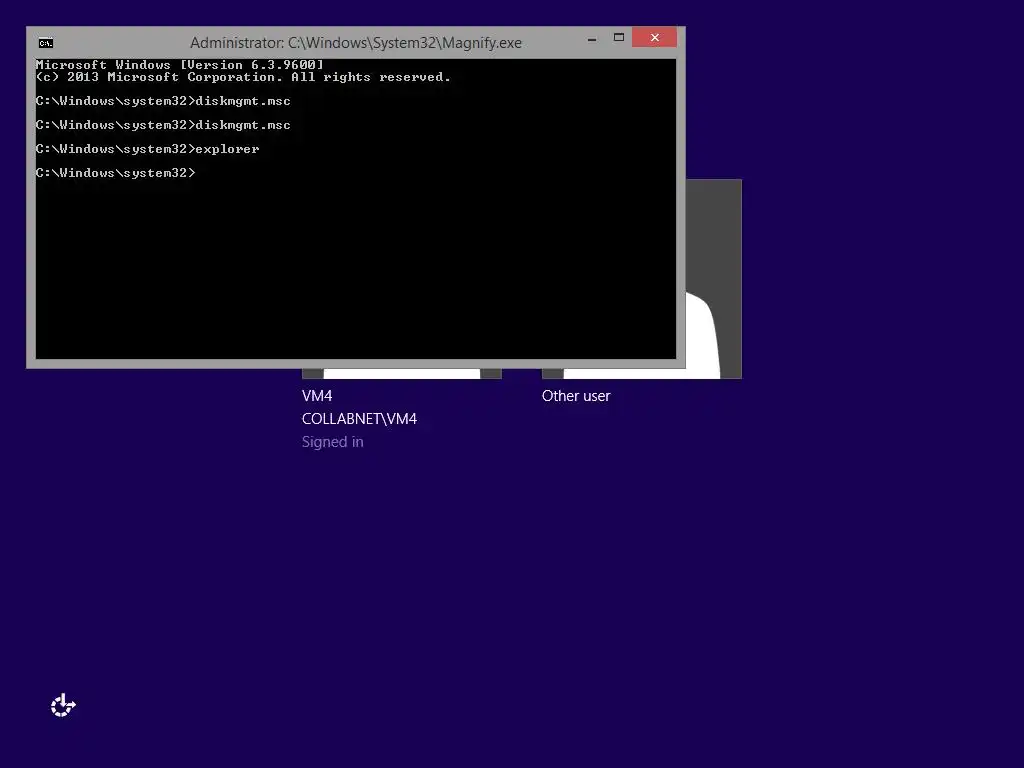Click the first diskmgmt.msc command line
1024x768 pixels.
tap(163, 101)
